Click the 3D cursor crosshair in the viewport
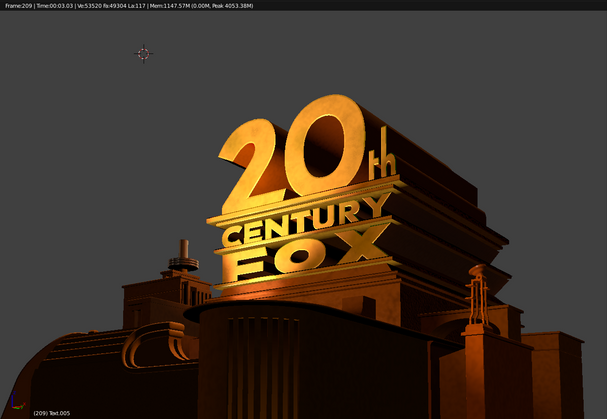 click(x=144, y=54)
